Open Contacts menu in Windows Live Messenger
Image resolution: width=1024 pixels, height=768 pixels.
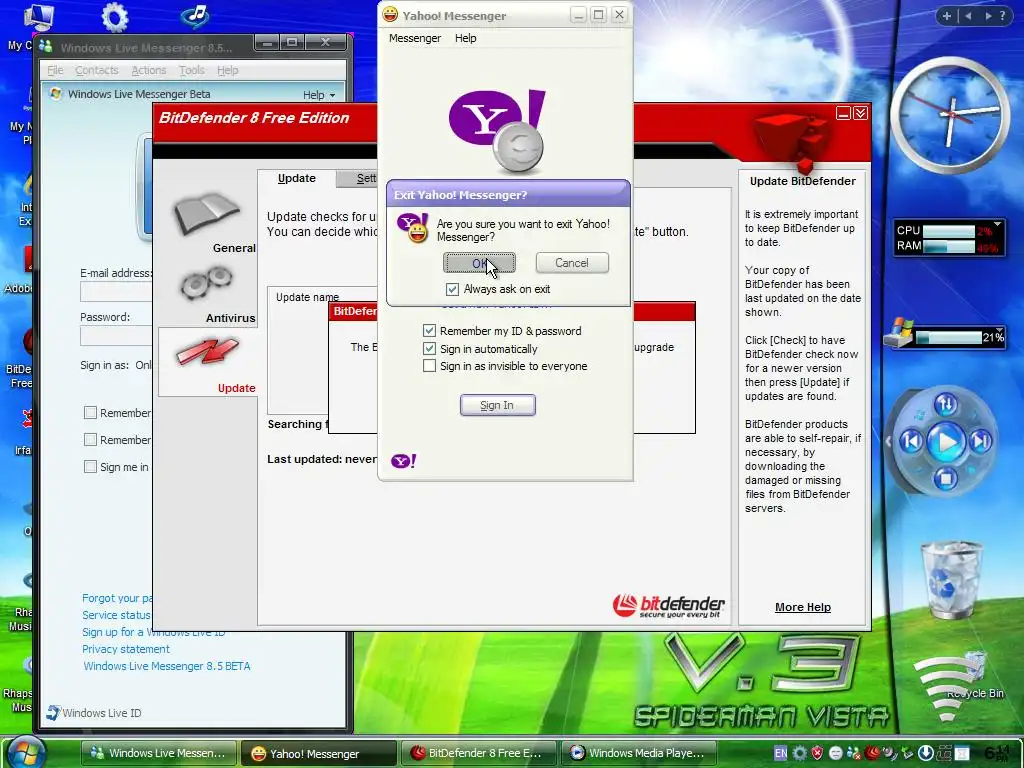pyautogui.click(x=97, y=70)
